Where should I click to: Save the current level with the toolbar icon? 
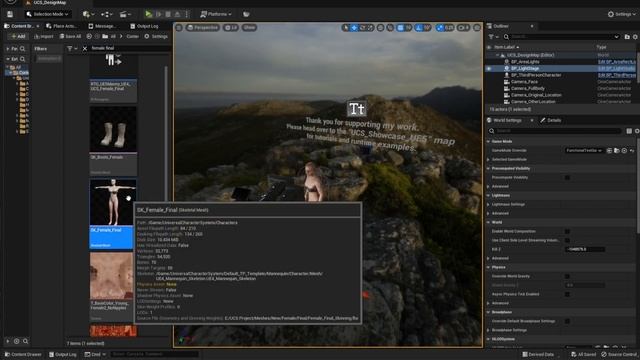10,14
